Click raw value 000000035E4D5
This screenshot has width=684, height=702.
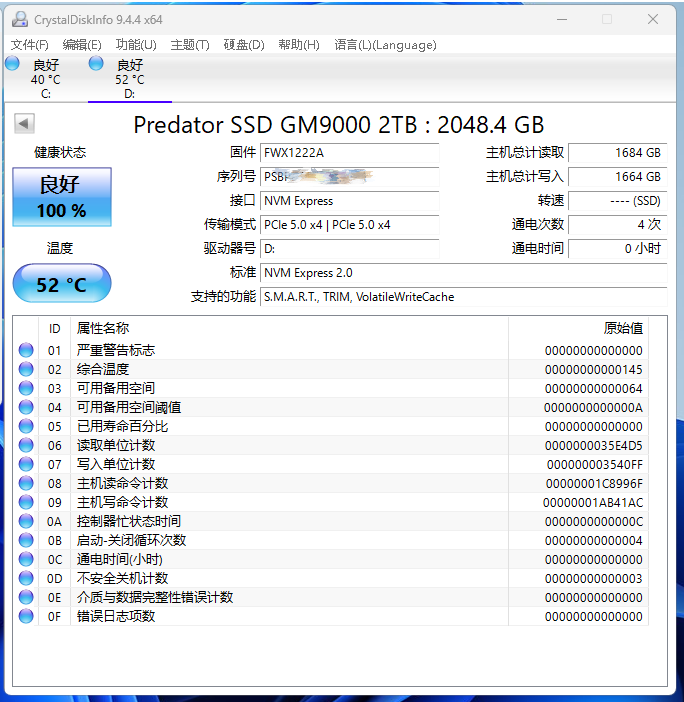pyautogui.click(x=594, y=445)
